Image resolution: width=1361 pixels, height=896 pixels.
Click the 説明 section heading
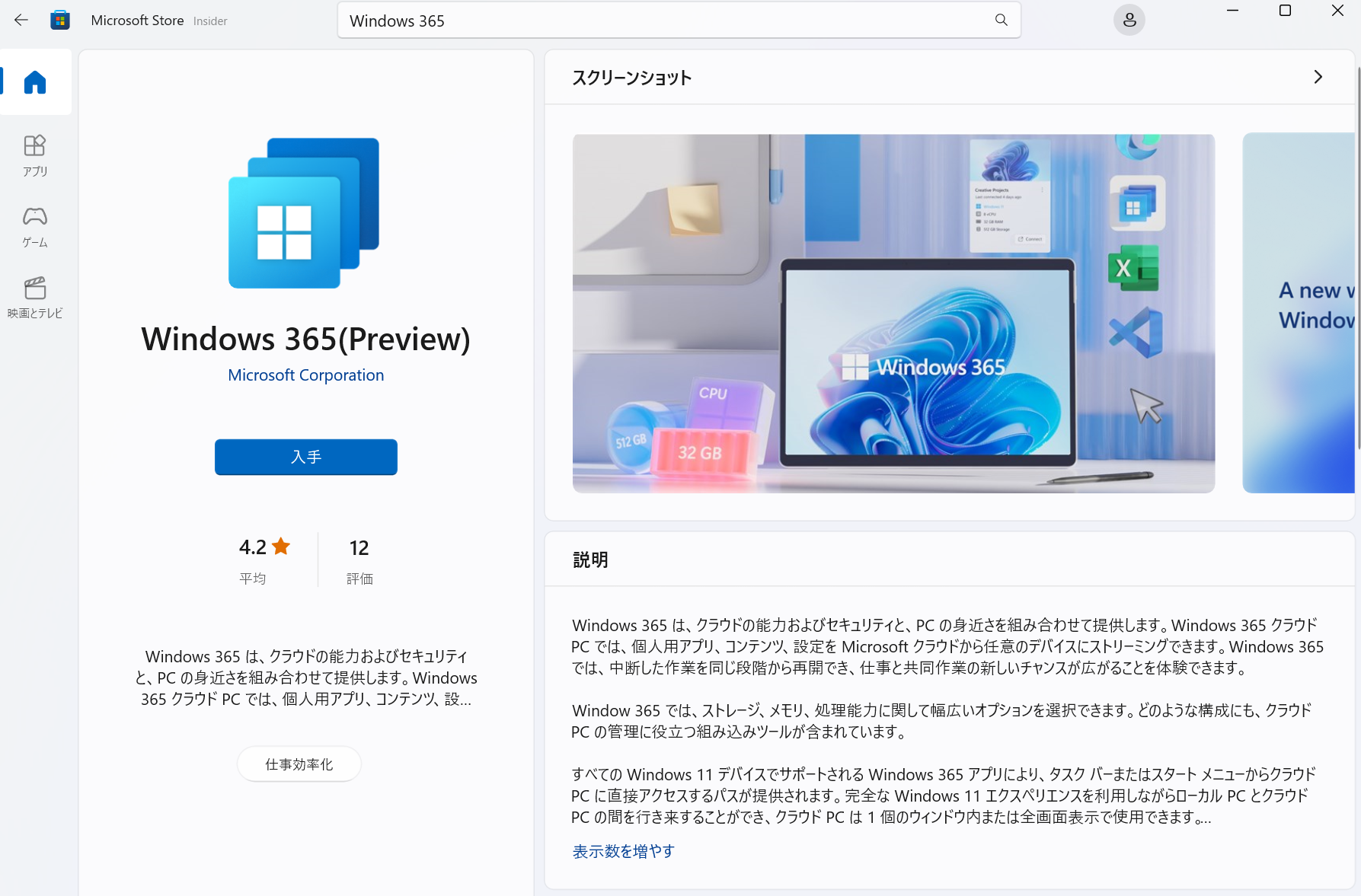[590, 560]
